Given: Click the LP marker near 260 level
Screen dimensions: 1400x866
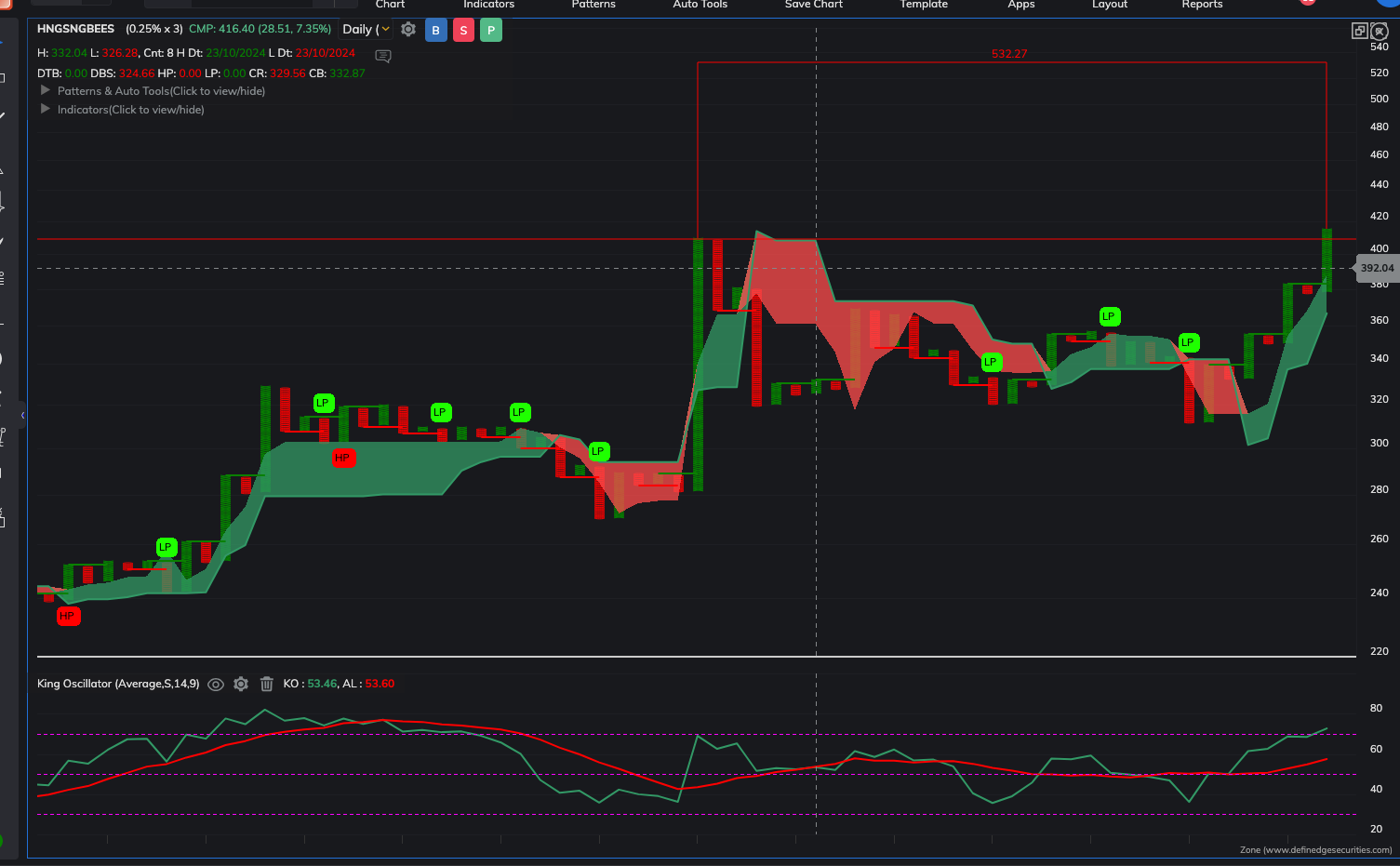Looking at the screenshot, I should click(x=166, y=547).
